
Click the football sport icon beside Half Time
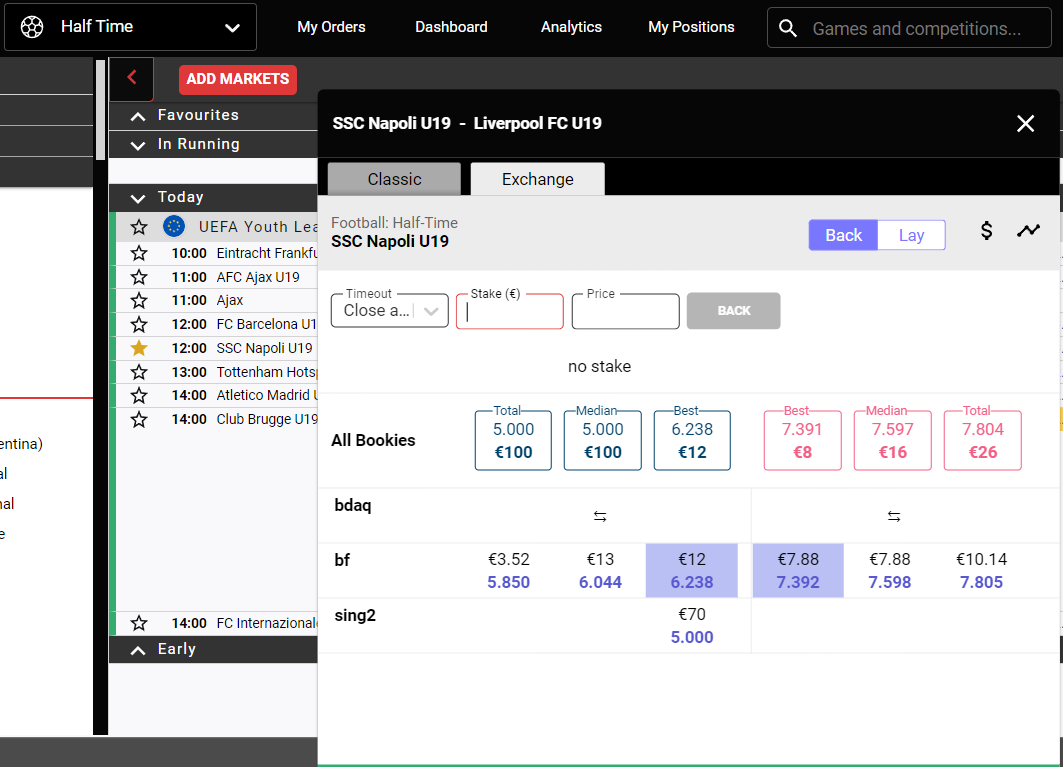[x=32, y=26]
